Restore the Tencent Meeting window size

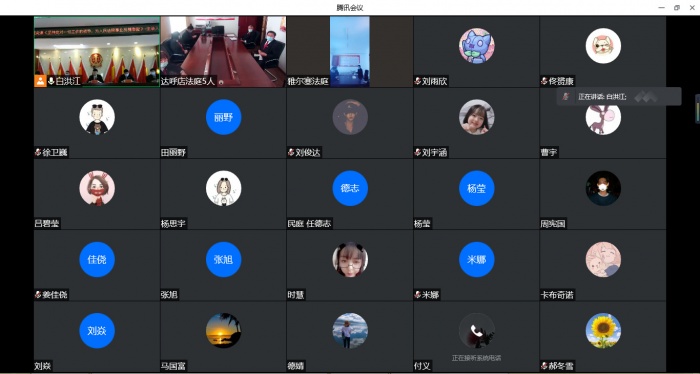(677, 8)
